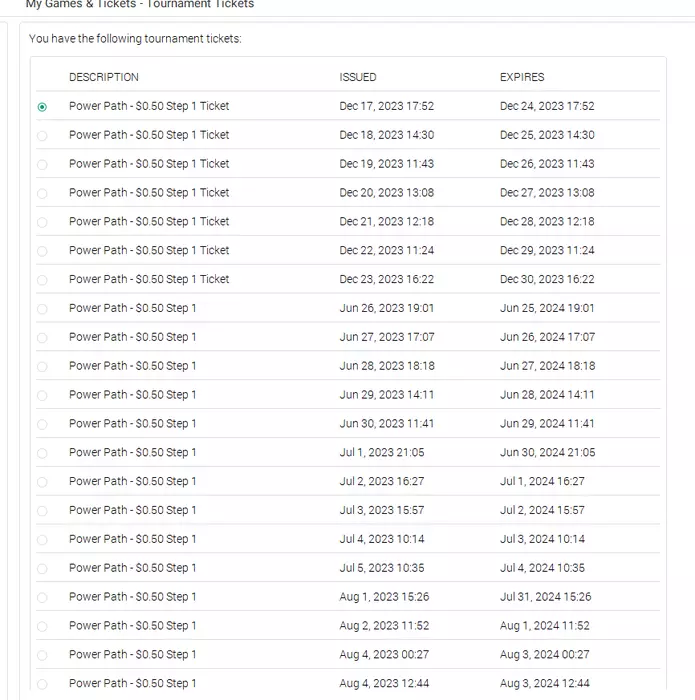Click the EXPIRES column header

[x=522, y=77]
